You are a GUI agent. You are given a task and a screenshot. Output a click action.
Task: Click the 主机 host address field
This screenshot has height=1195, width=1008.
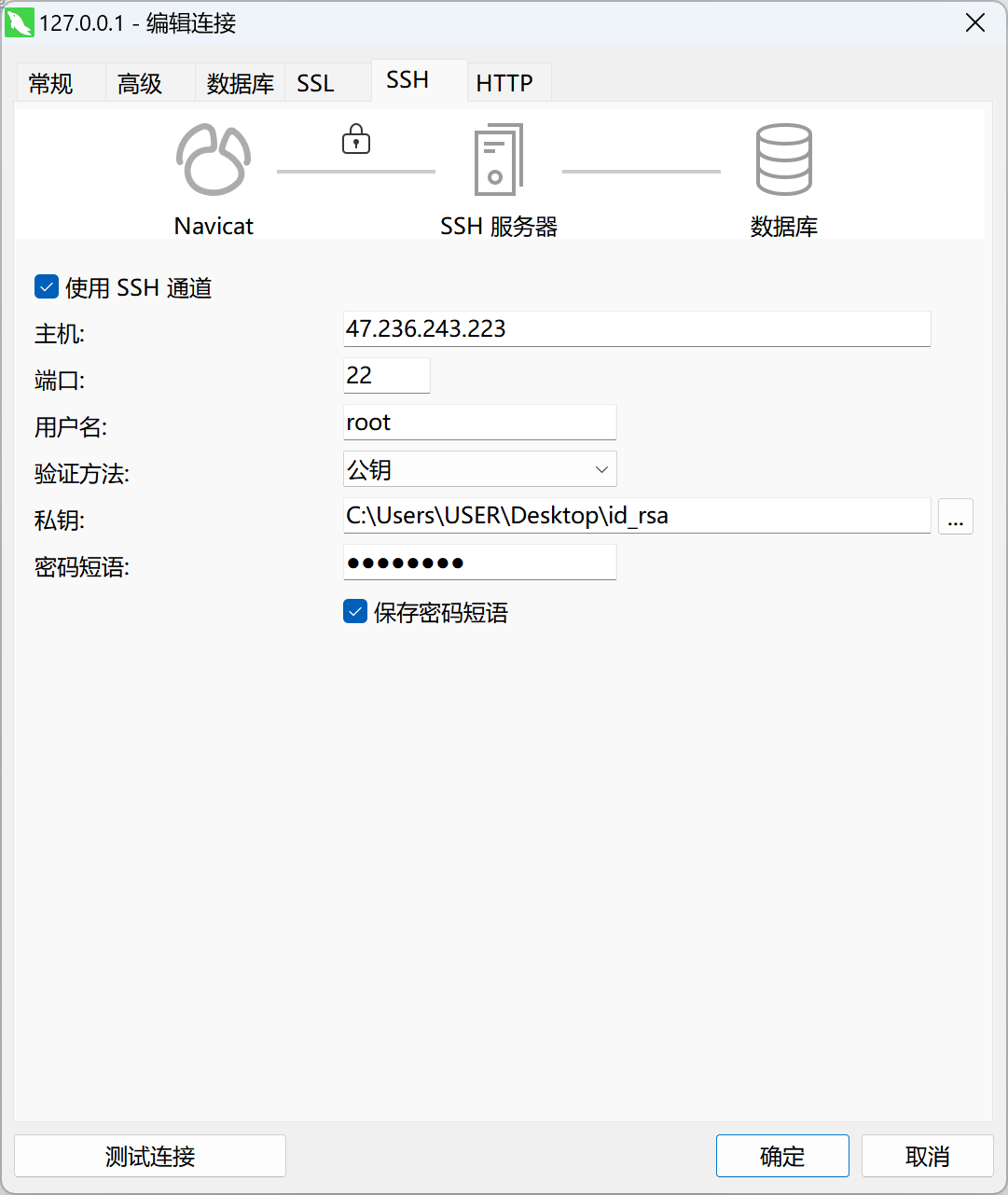point(636,328)
